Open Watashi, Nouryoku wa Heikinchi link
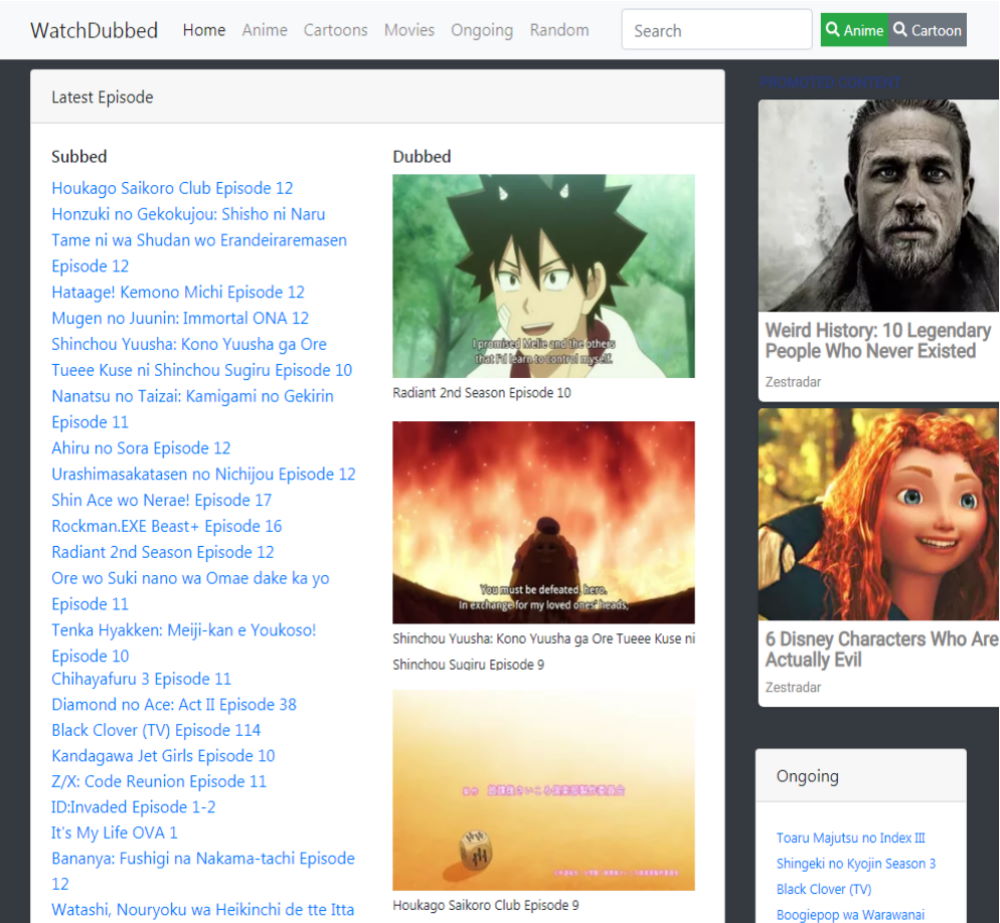Viewport: 1000px width, 923px height. coord(203,910)
